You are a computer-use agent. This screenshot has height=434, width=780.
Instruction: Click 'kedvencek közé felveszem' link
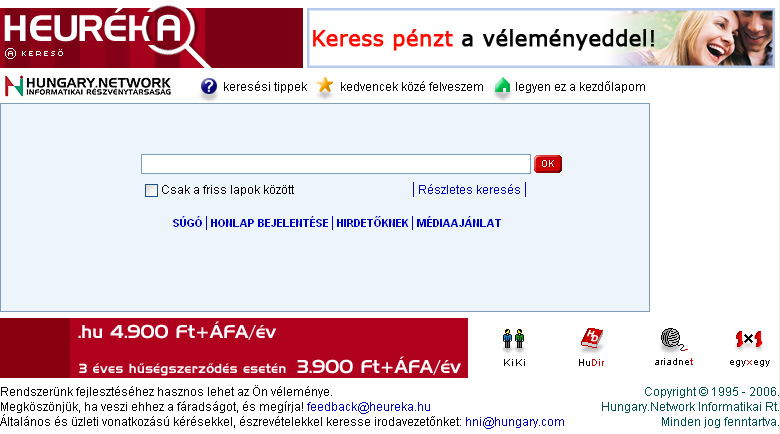coord(411,87)
